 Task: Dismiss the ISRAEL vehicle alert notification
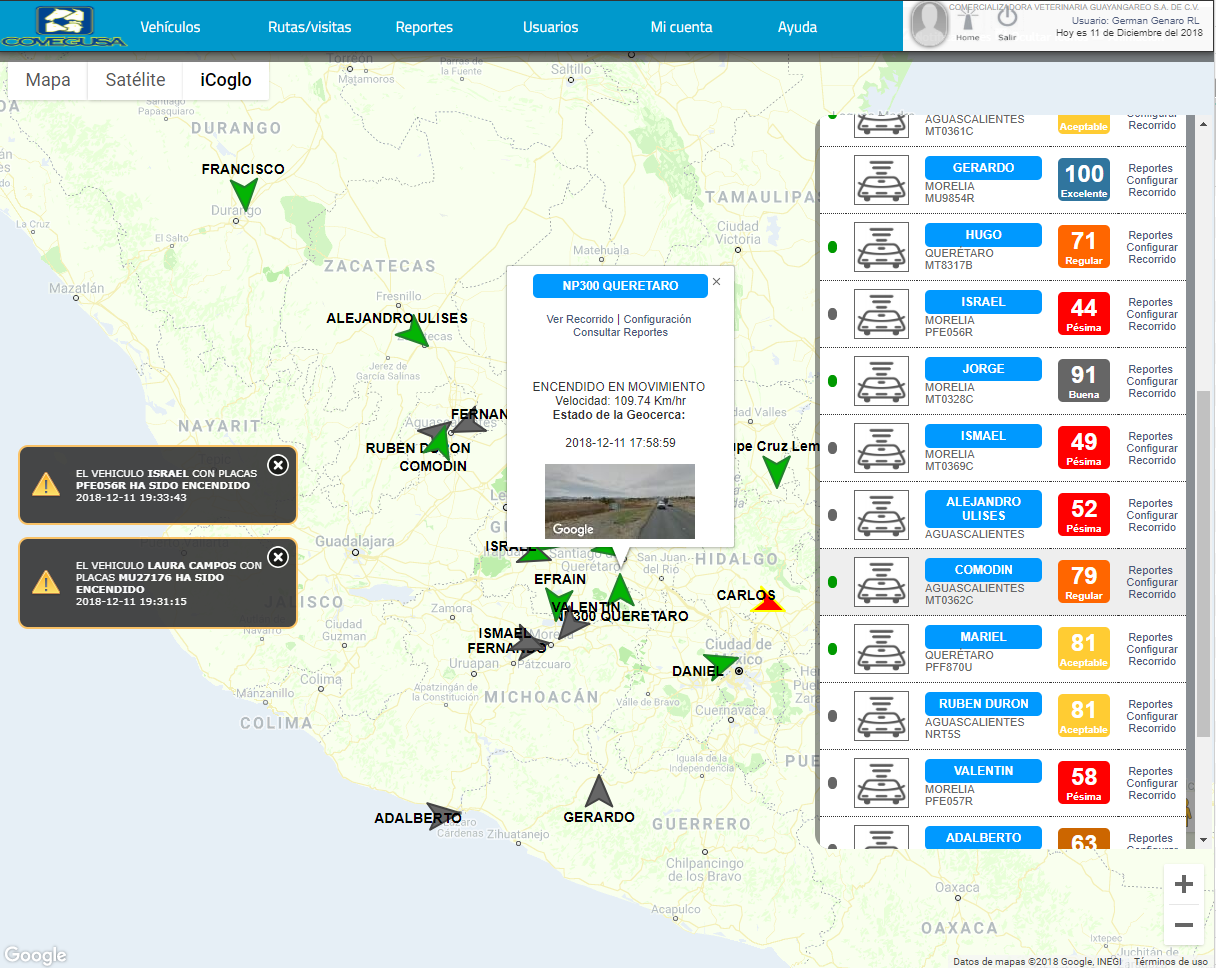coord(278,465)
